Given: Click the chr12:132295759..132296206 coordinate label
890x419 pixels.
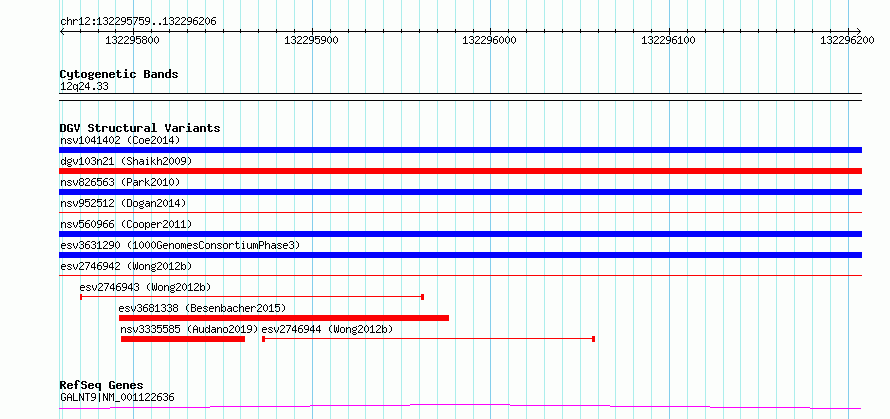Looking at the screenshot, I should coord(138,22).
